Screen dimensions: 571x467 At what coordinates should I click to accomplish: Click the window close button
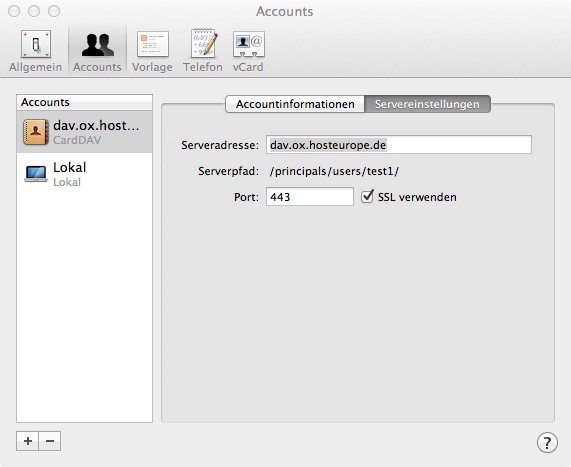[14, 11]
